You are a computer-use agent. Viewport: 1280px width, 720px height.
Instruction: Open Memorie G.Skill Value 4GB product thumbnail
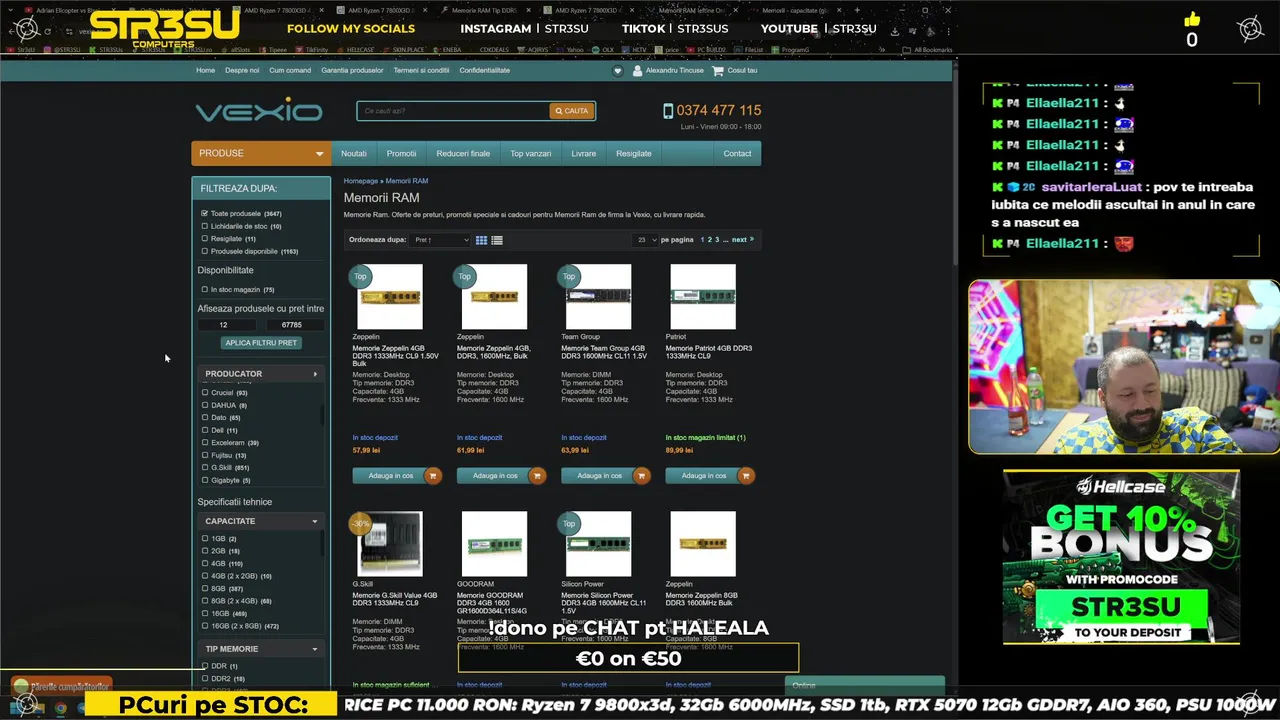point(390,544)
